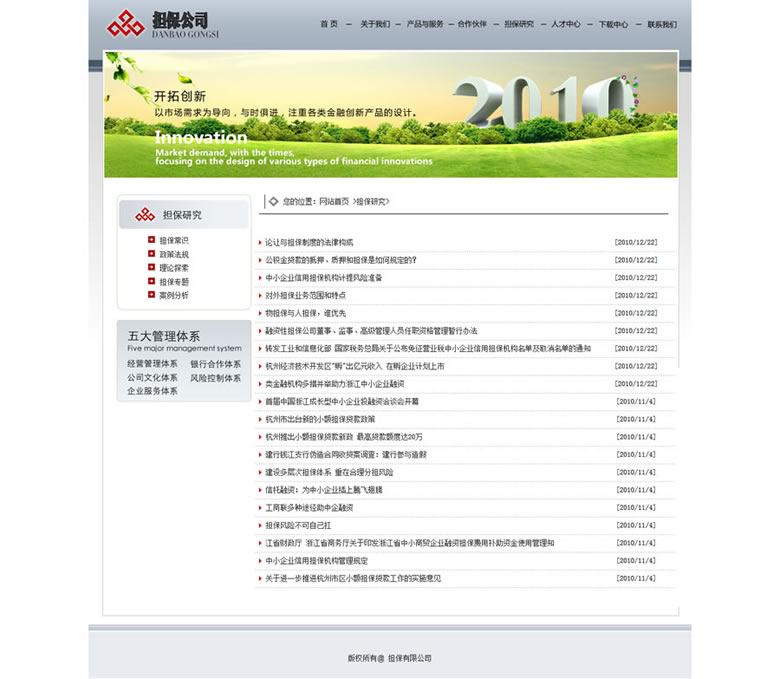Click the red logo beside 担保研究 sidebar heading
This screenshot has height=679, width=780.
(146, 215)
